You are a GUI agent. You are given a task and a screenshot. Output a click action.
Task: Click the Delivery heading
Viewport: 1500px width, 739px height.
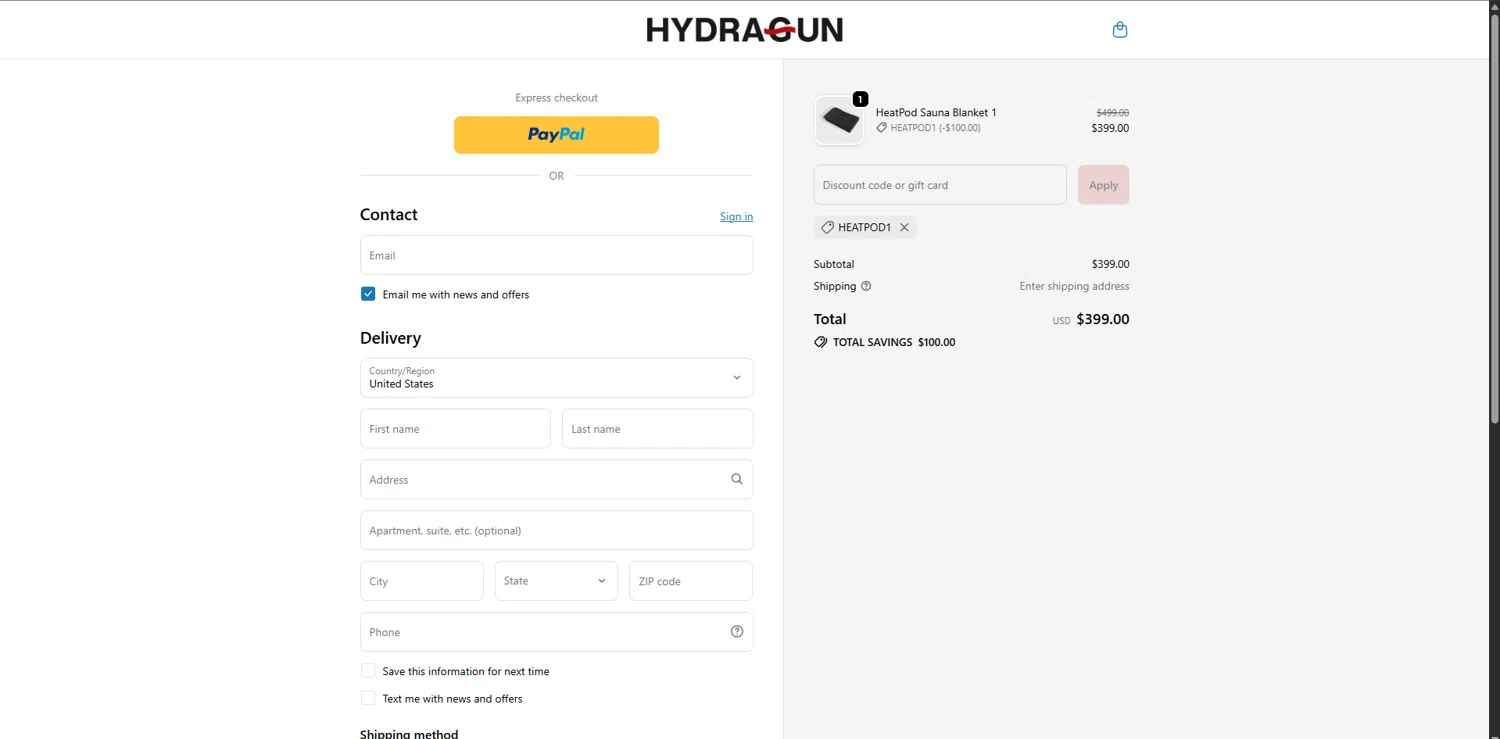tap(390, 338)
